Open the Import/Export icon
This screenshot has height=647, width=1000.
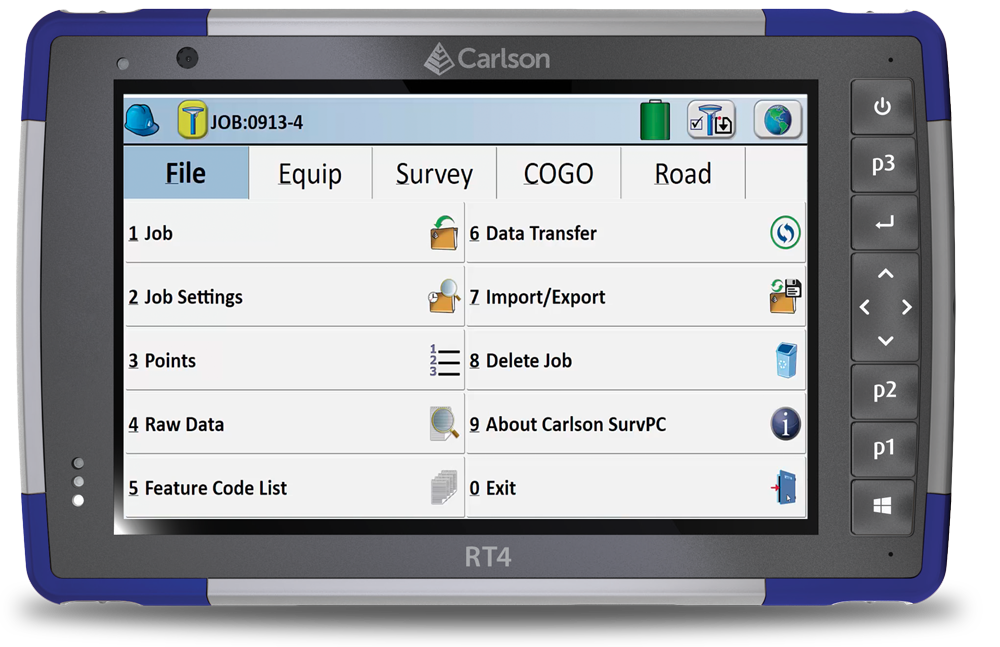786,297
